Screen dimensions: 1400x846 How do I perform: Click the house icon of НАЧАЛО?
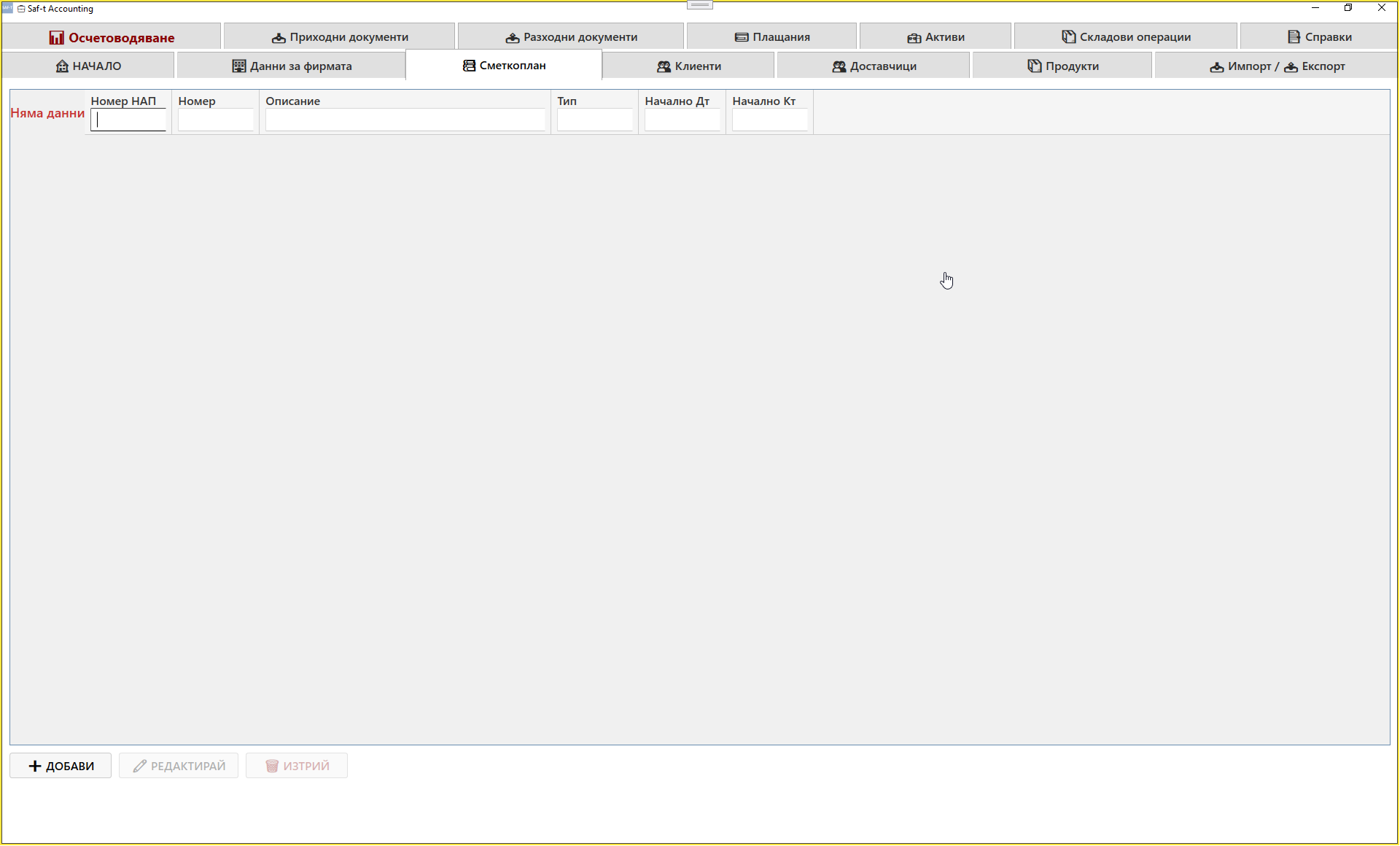point(62,66)
